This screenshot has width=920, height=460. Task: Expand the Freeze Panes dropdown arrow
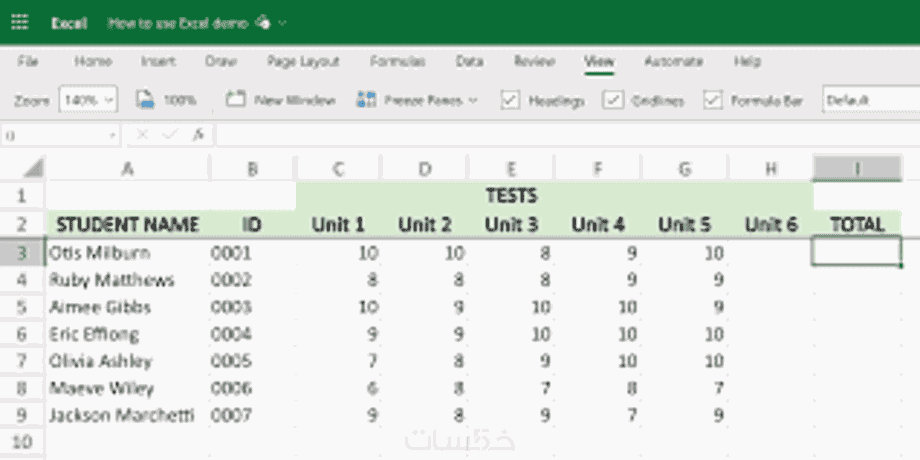click(x=473, y=100)
